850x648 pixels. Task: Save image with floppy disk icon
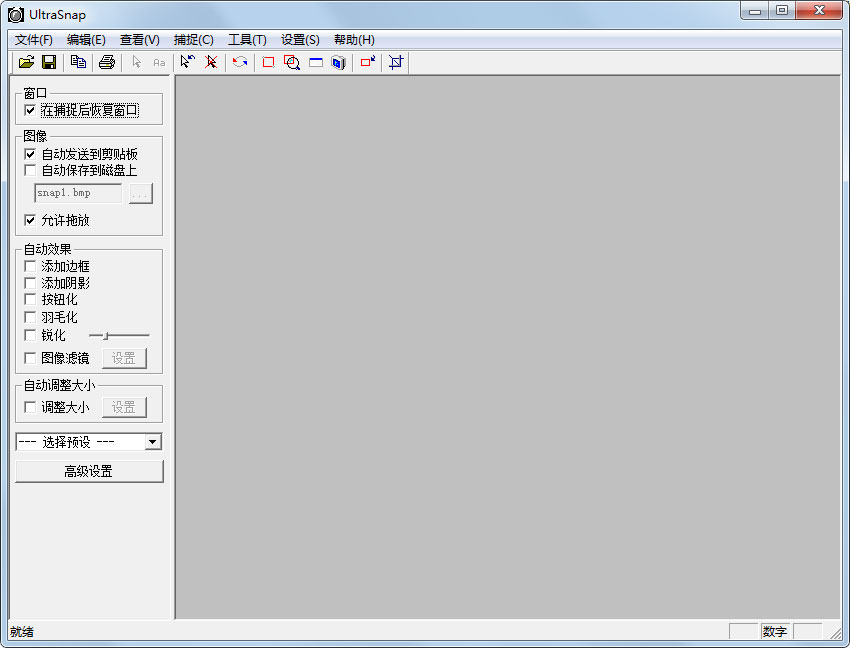[49, 62]
